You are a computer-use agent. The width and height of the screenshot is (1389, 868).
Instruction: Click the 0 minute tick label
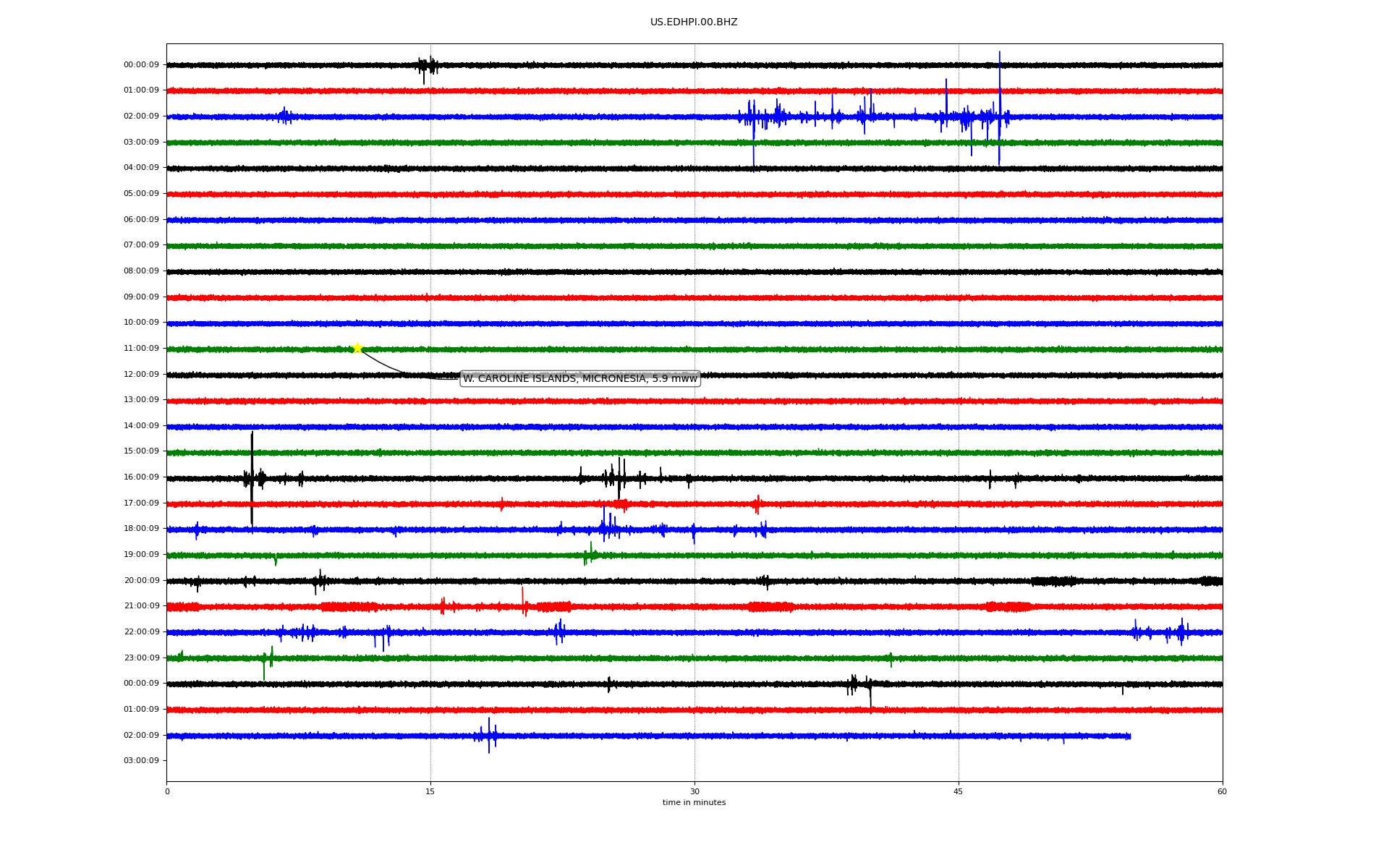tap(167, 791)
